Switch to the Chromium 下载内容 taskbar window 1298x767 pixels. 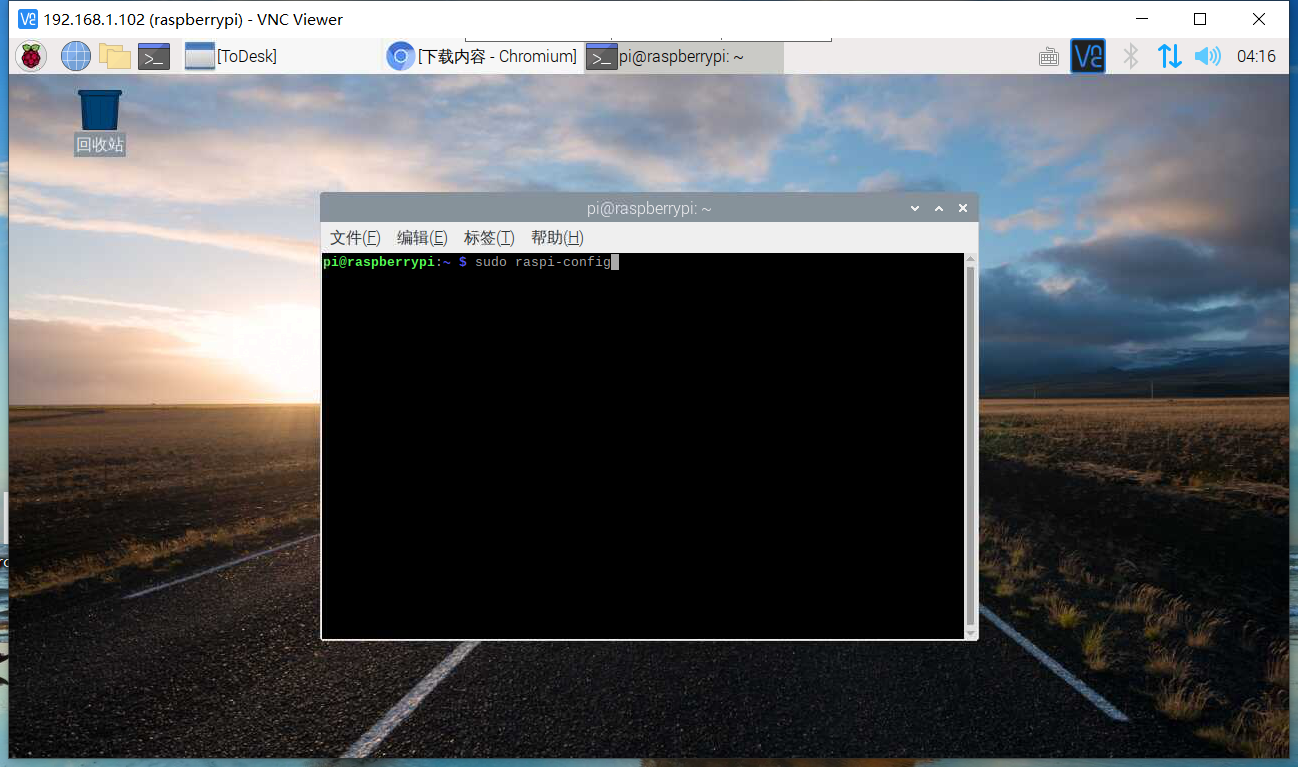(x=482, y=57)
